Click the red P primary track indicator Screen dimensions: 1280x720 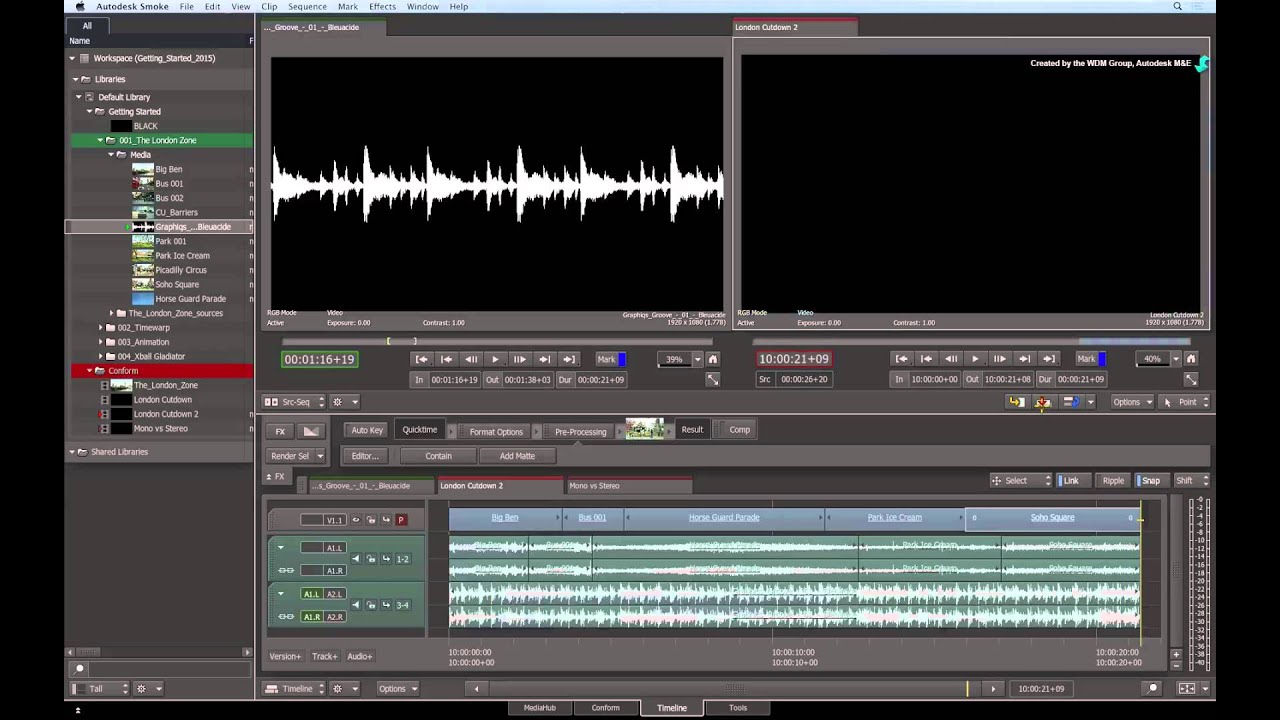[x=401, y=520]
